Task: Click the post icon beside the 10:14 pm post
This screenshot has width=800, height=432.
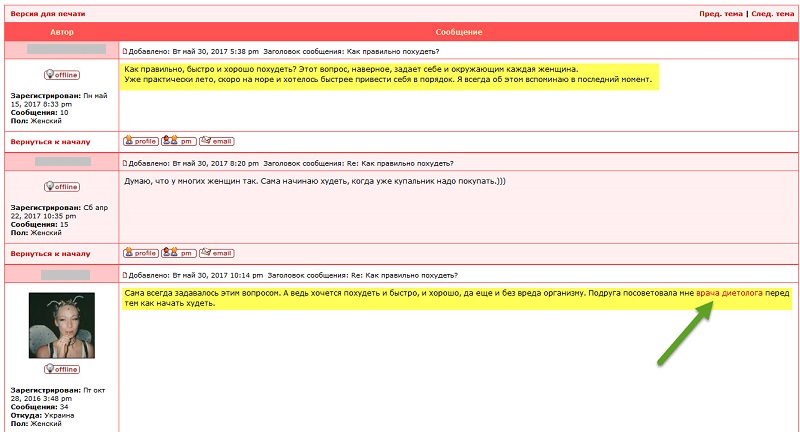Action: pos(125,275)
